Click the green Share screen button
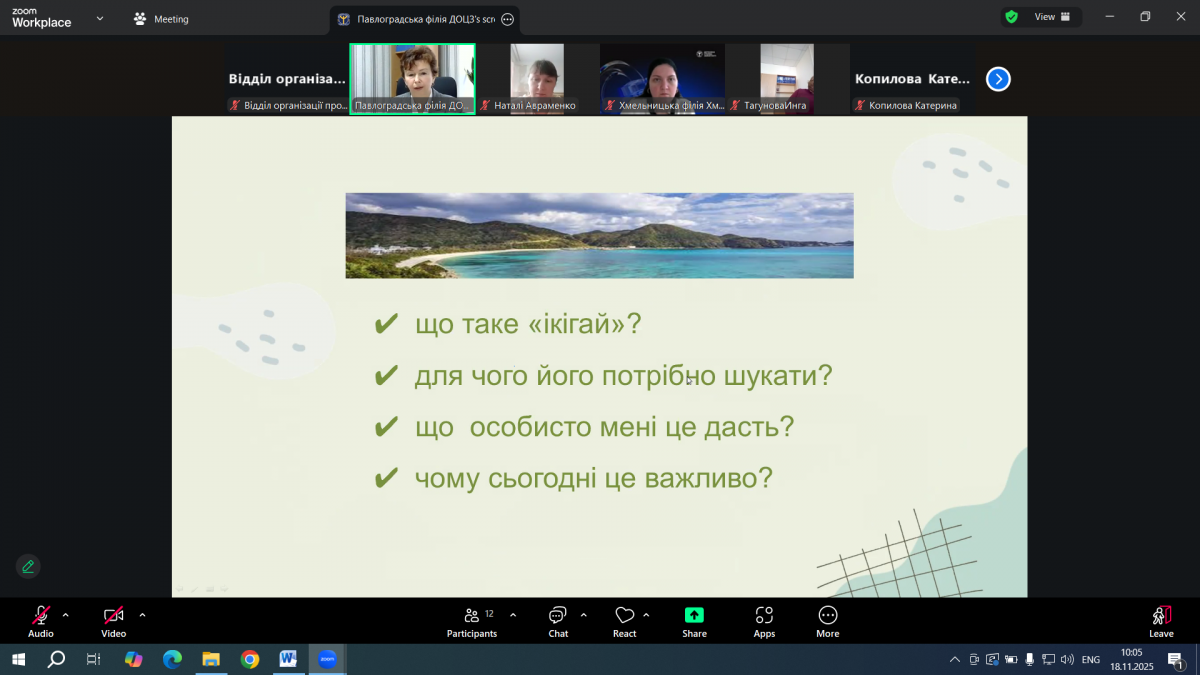Screen dimensions: 1200x675 [x=694, y=620]
